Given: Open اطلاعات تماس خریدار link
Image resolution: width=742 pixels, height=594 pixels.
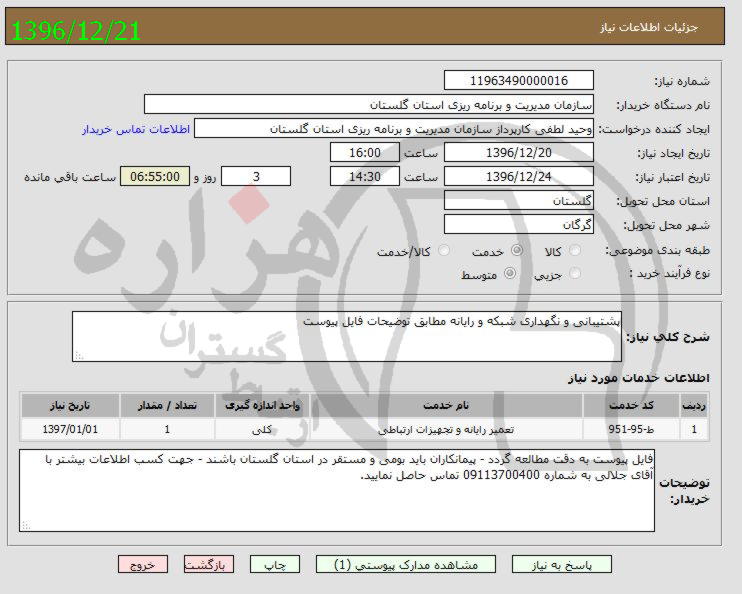Looking at the screenshot, I should click(136, 129).
